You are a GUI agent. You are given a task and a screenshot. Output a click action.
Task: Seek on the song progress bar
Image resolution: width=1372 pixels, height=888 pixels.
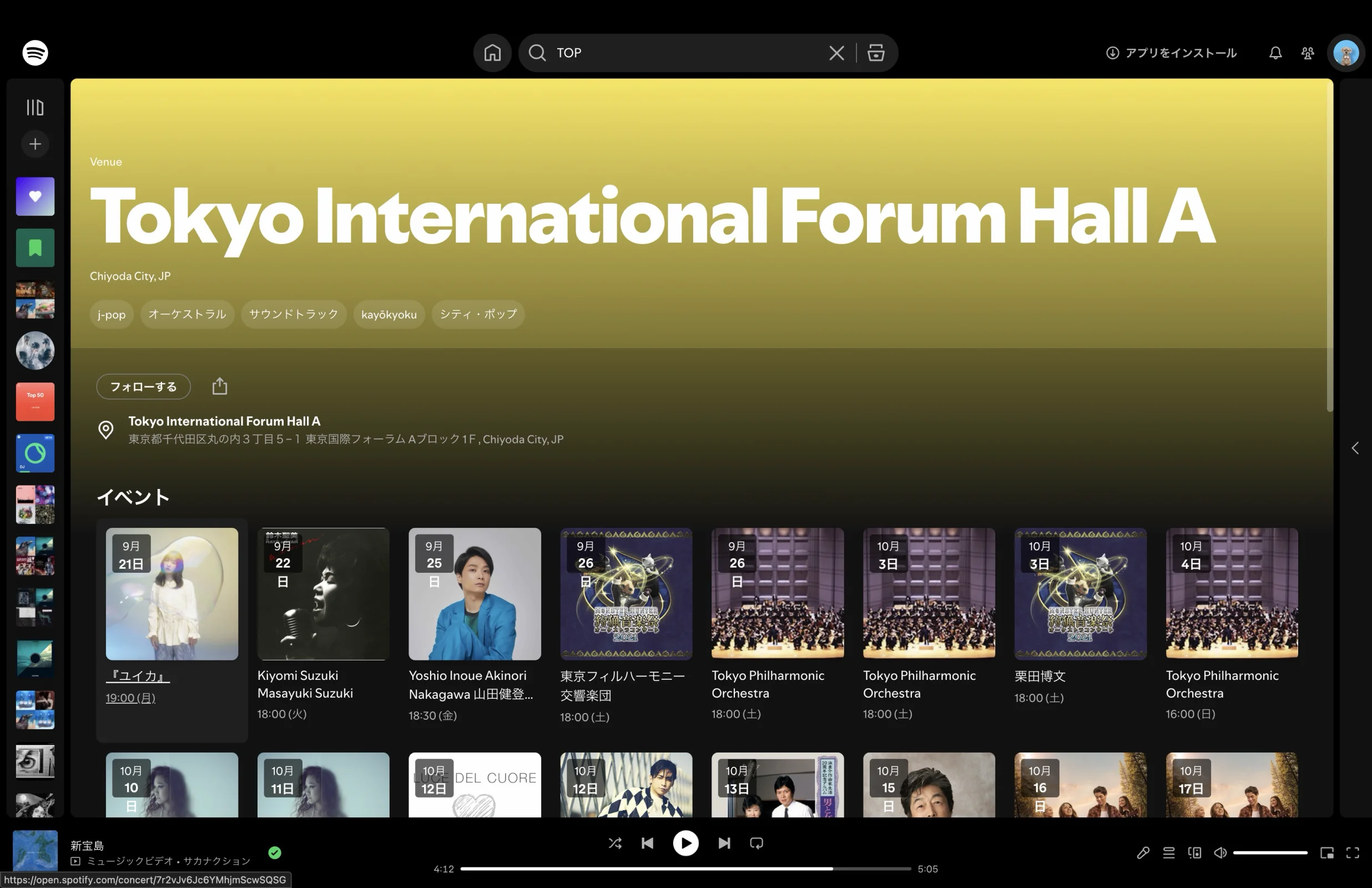(x=685, y=869)
